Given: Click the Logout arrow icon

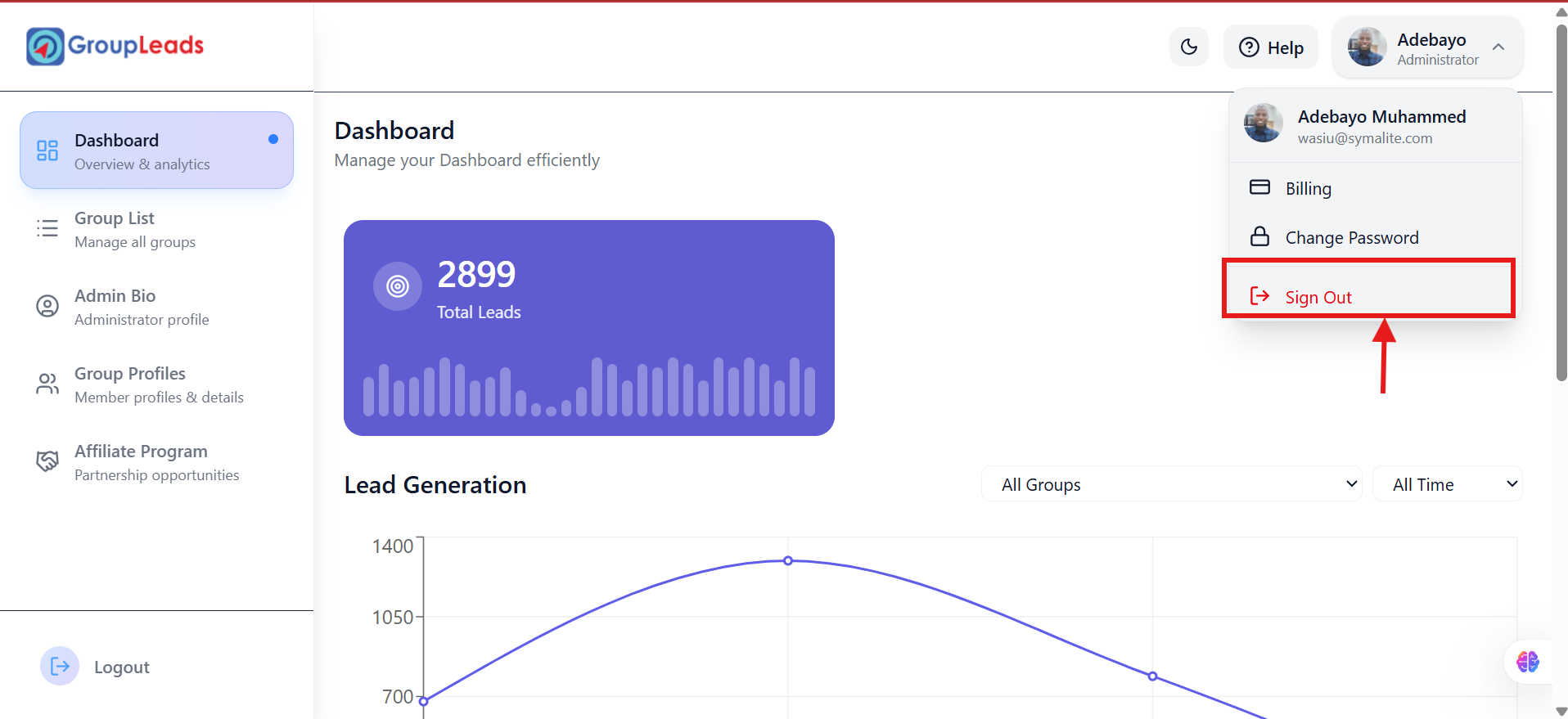Looking at the screenshot, I should click(x=60, y=667).
